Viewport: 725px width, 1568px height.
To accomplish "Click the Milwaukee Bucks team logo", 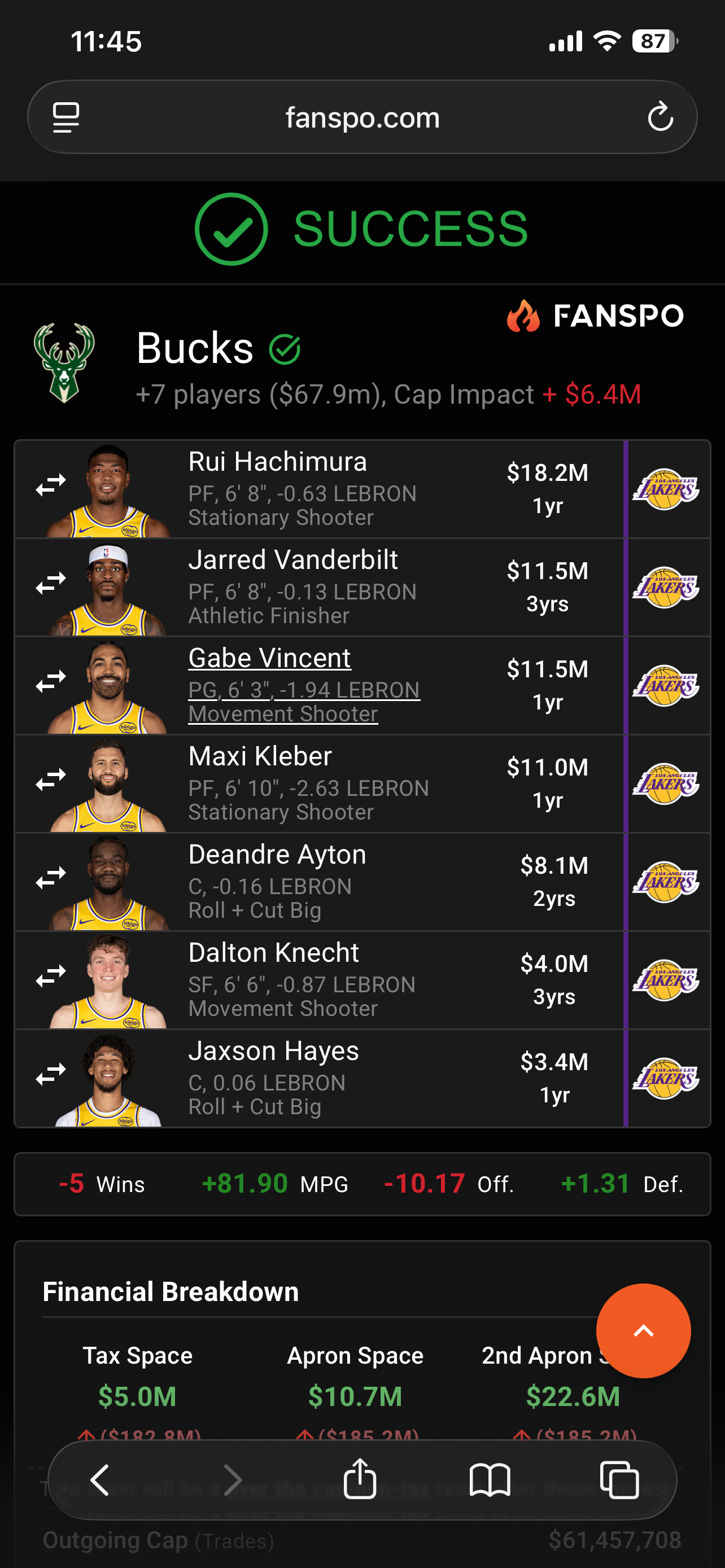I will (64, 363).
